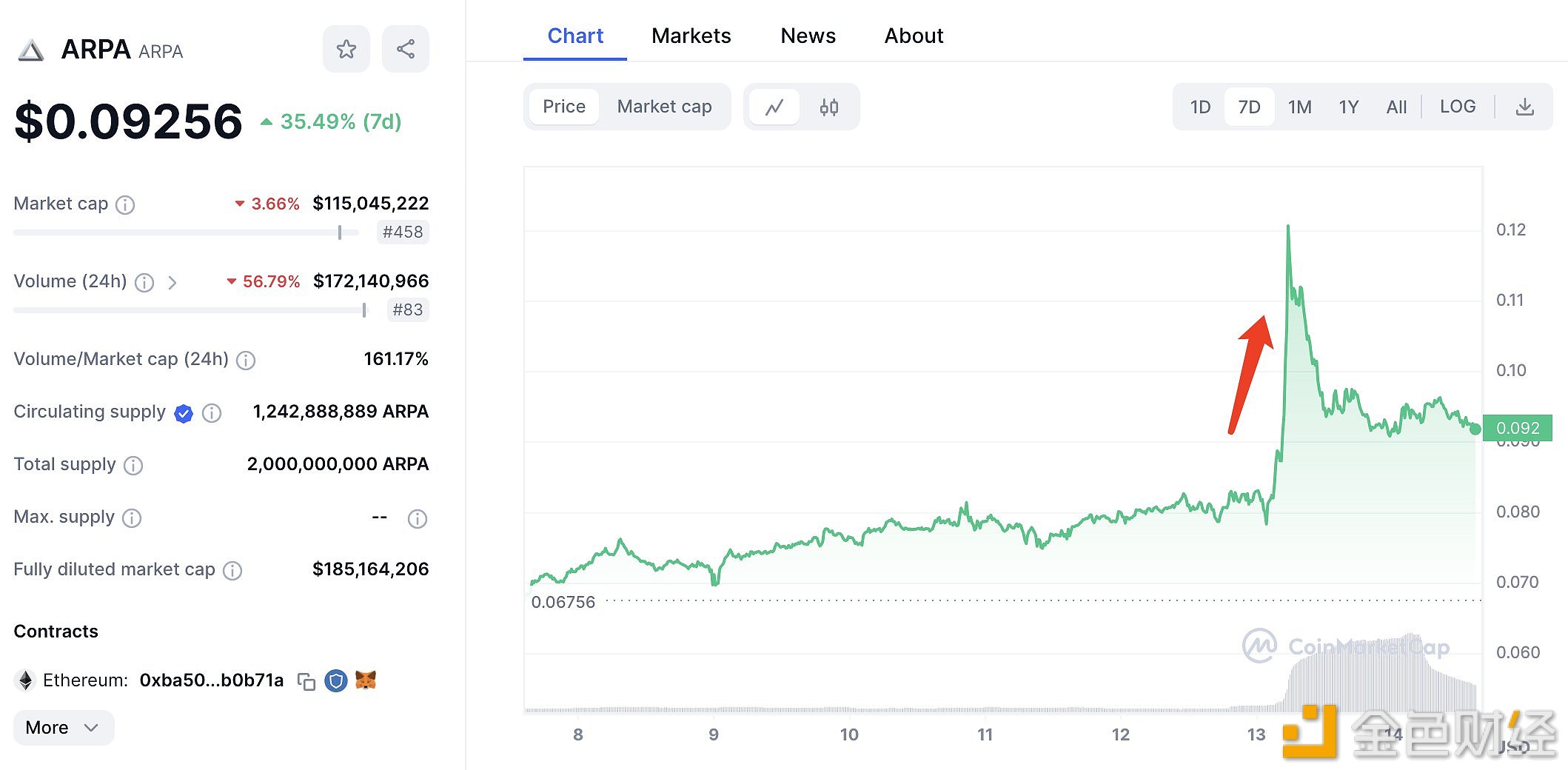
Task: Open Fully diluted market cap info icon
Action: pos(232,570)
